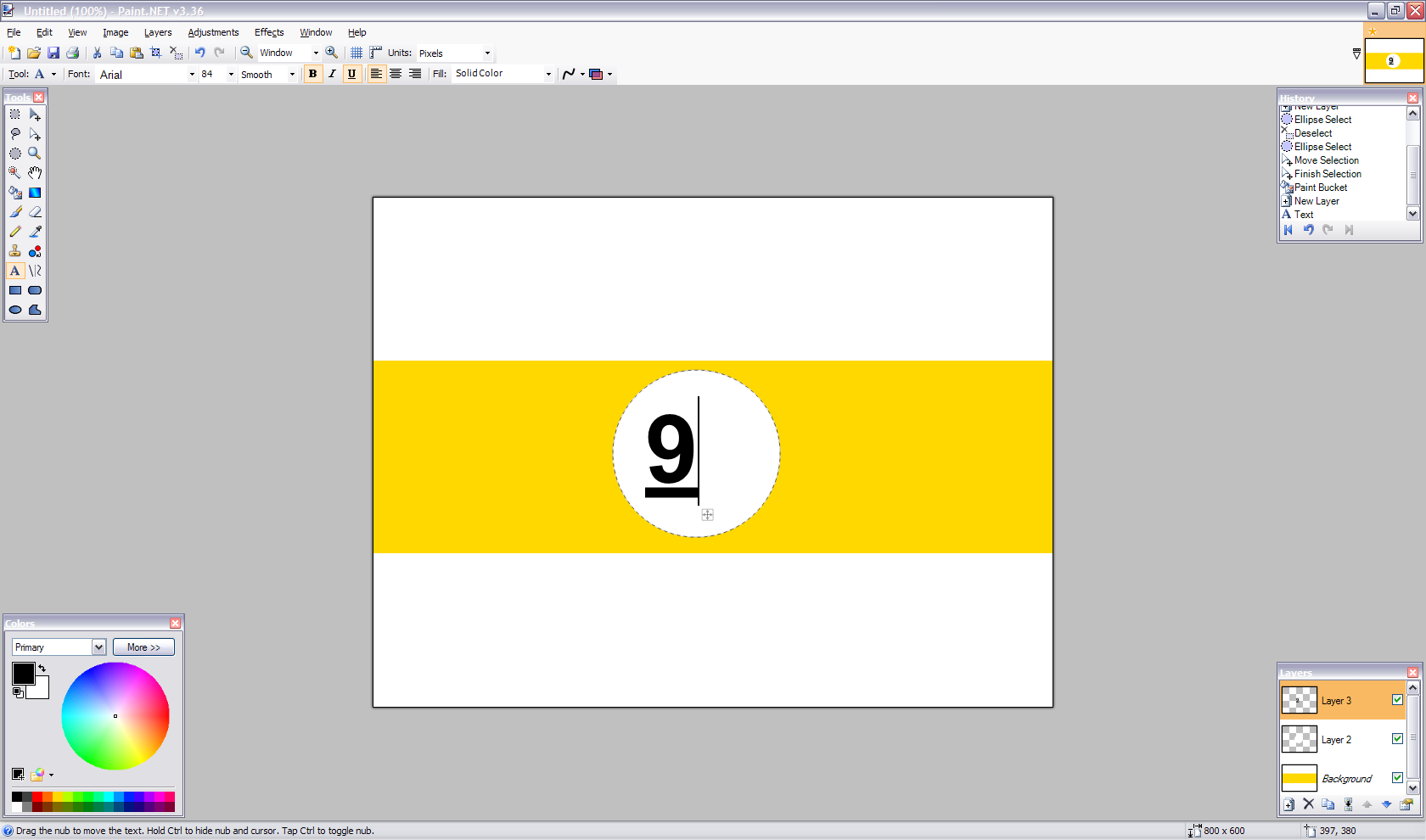
Task: Select the Ellipse Select tool in Tools
Action: pos(15,154)
